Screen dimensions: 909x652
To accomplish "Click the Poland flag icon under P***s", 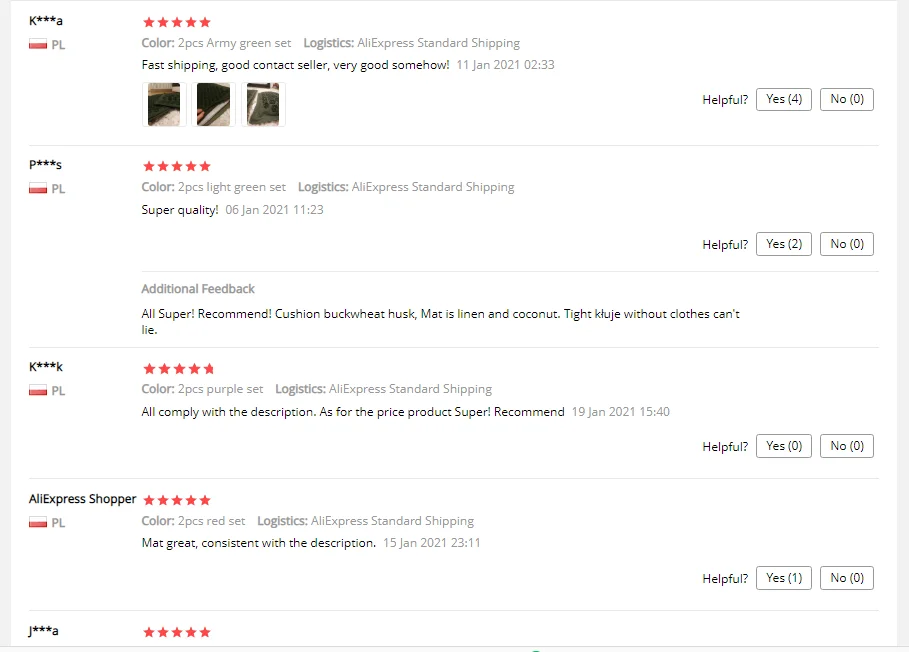I will [38, 188].
